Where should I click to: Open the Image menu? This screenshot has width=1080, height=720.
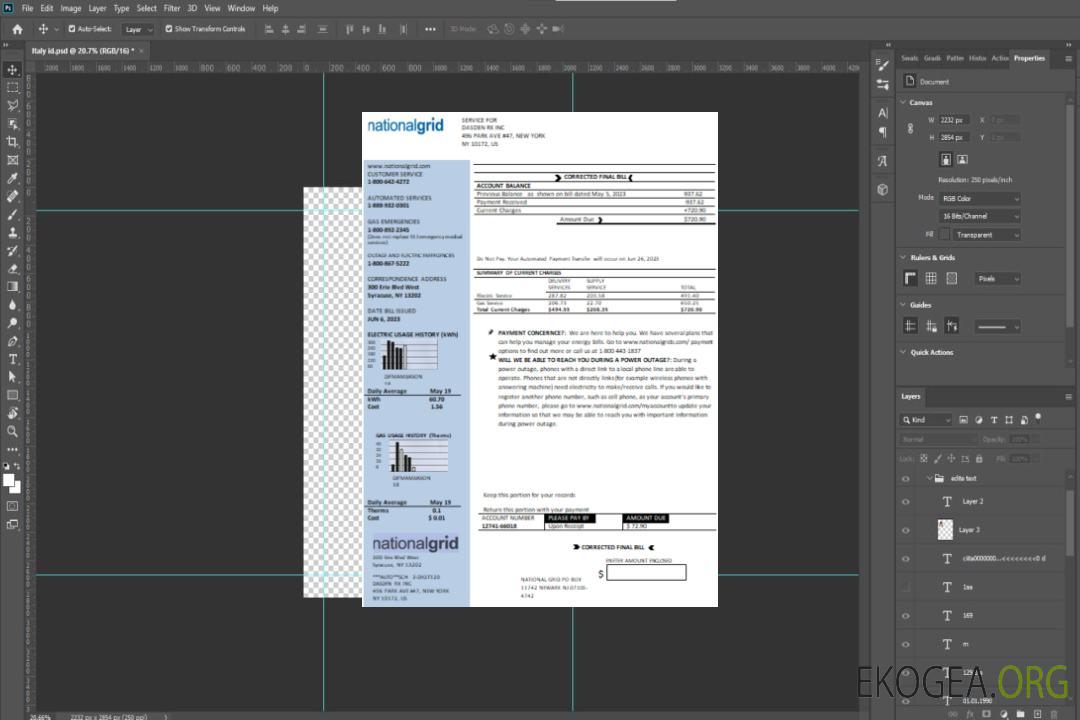[x=70, y=8]
